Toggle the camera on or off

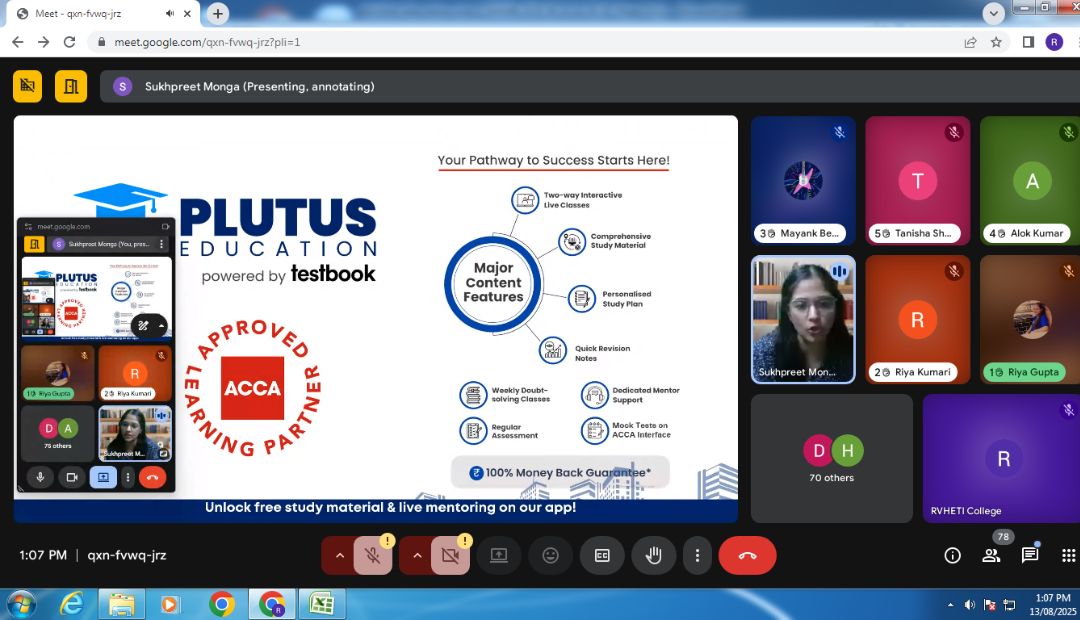tap(450, 556)
